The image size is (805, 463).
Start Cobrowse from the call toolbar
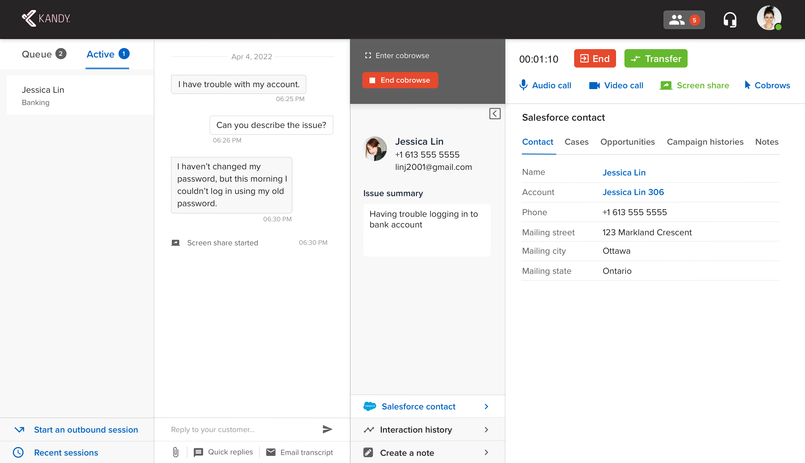pyautogui.click(x=767, y=85)
